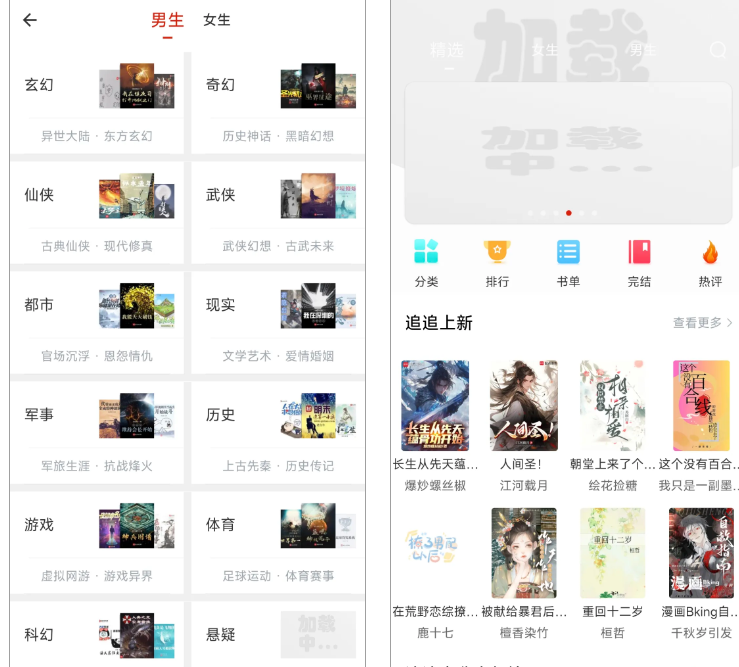Image resolution: width=739 pixels, height=667 pixels.
Task: Expand 查看更多 next to 追追上新
Action: [x=702, y=323]
